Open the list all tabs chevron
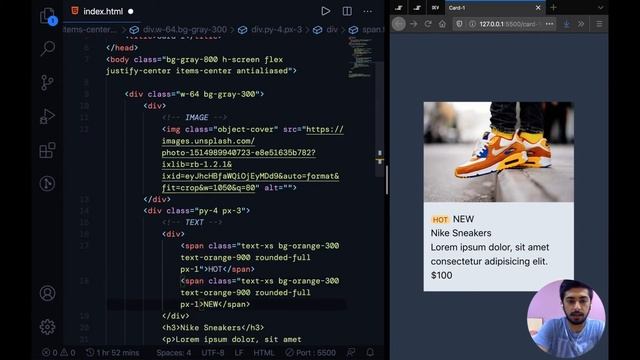The width and height of the screenshot is (640, 360). coord(600,8)
